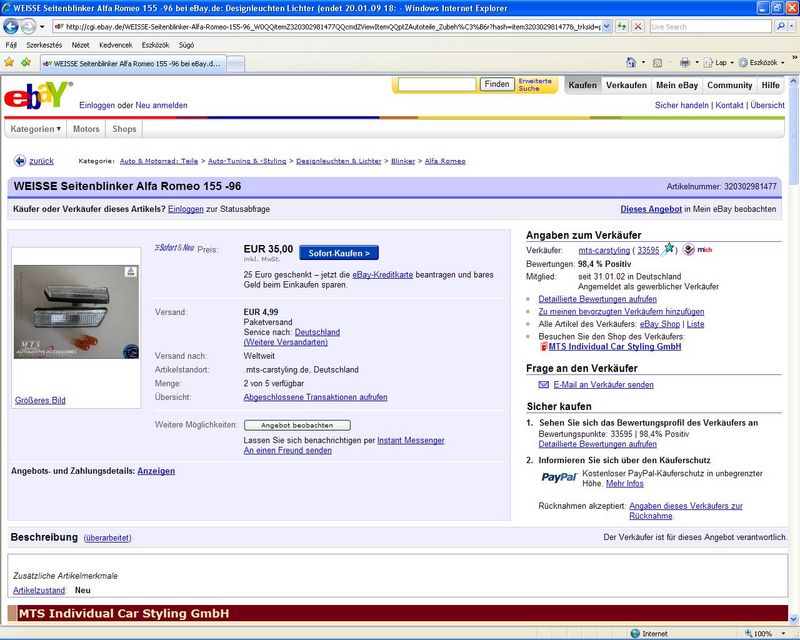Go back with the browser Back arrow
Image resolution: width=800 pixels, height=640 pixels.
click(11, 26)
